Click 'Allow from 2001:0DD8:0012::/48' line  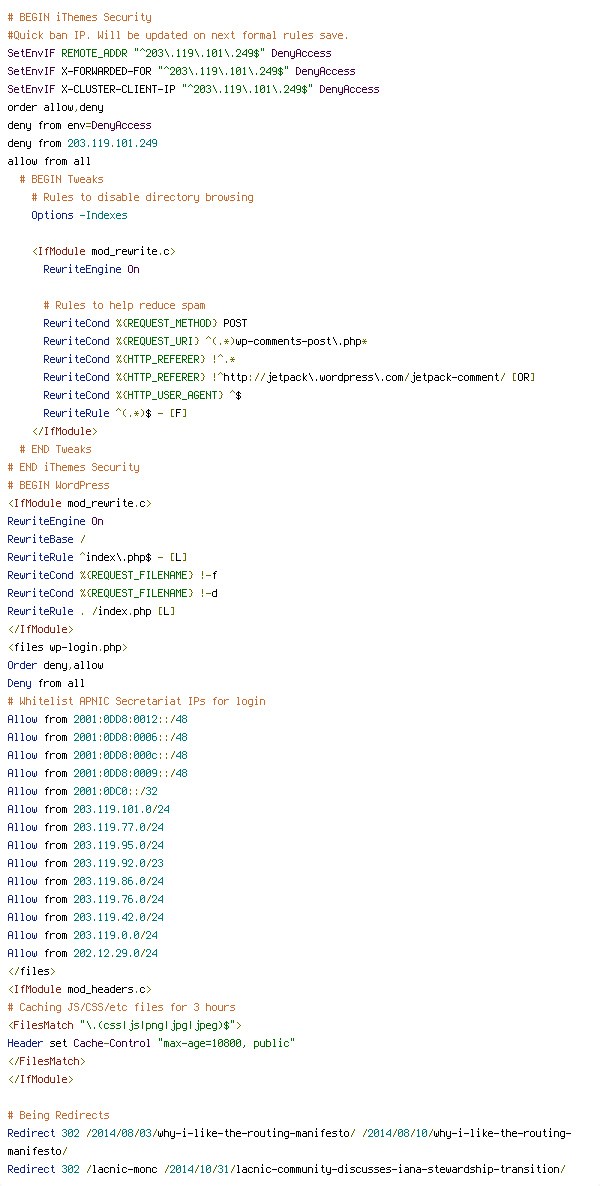tap(98, 720)
